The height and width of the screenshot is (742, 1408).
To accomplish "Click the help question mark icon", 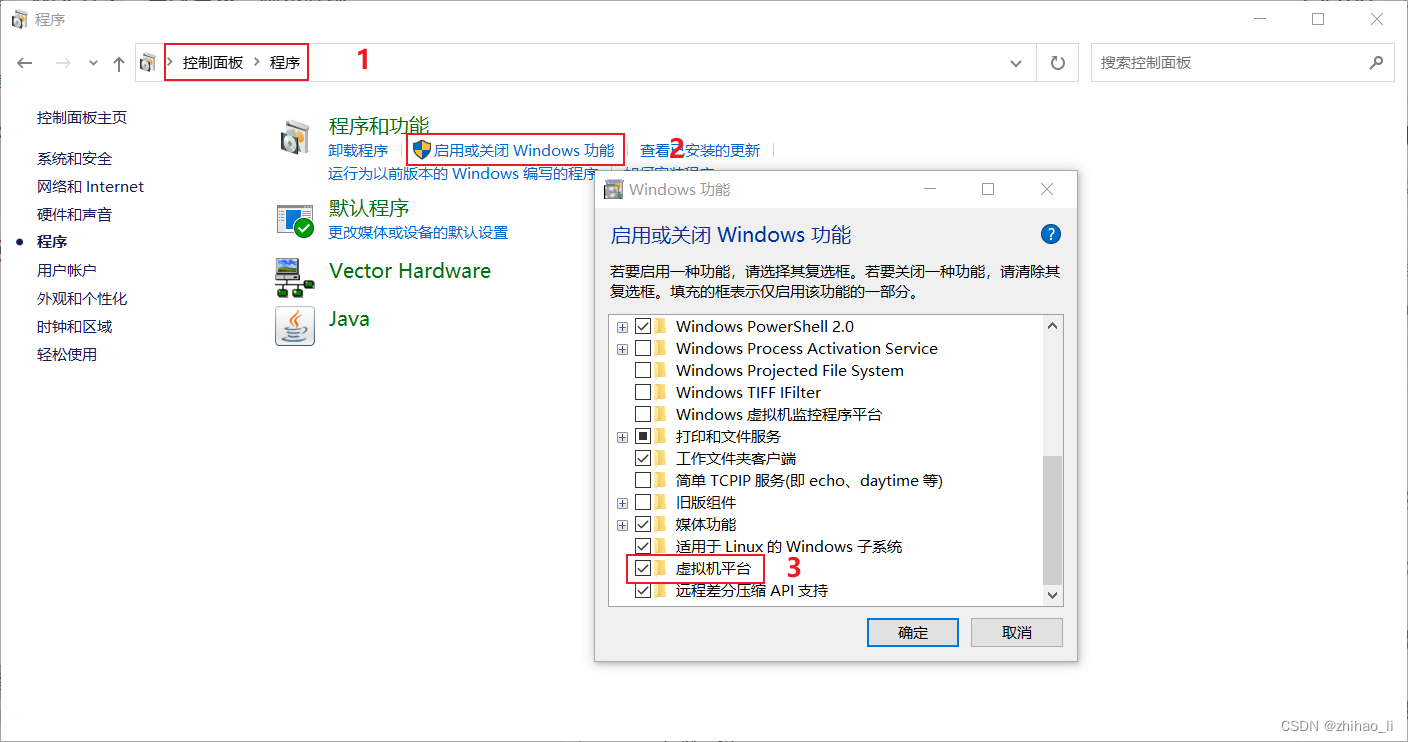I will 1050,234.
